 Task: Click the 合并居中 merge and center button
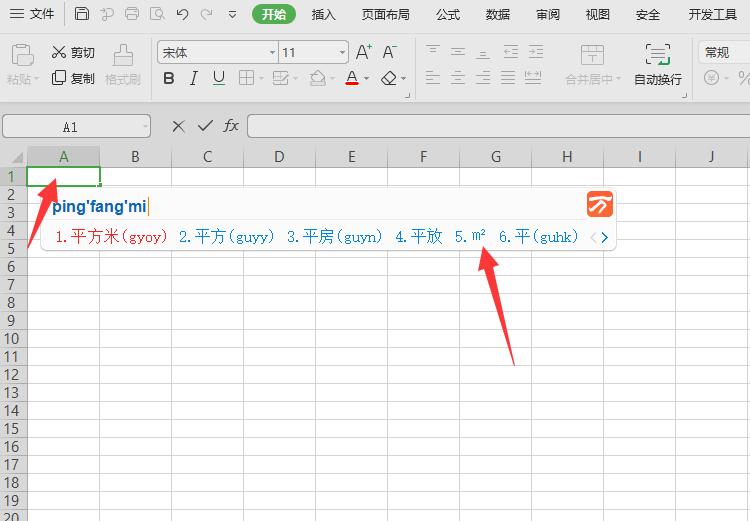click(592, 65)
